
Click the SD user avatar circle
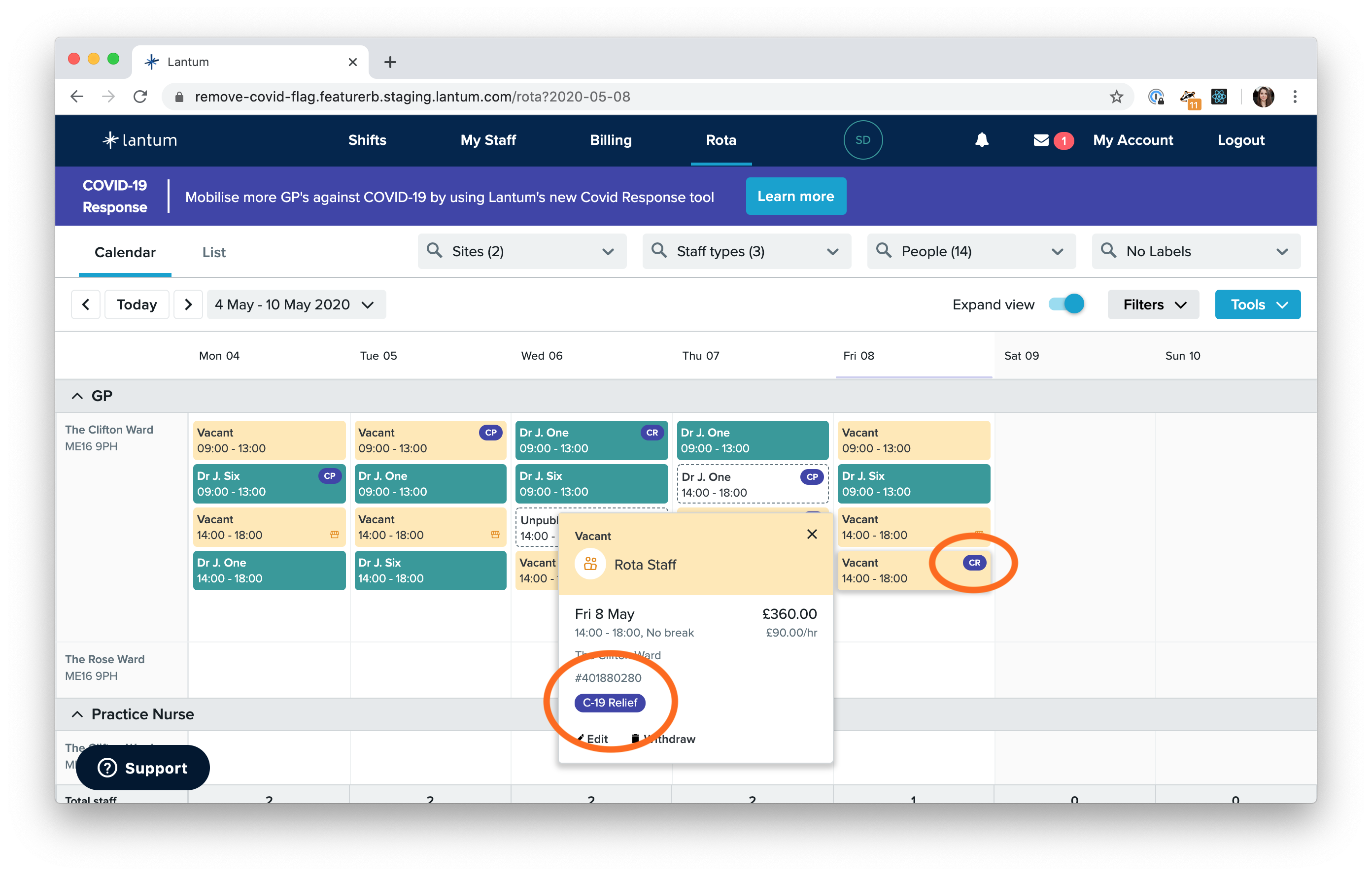pyautogui.click(x=862, y=140)
